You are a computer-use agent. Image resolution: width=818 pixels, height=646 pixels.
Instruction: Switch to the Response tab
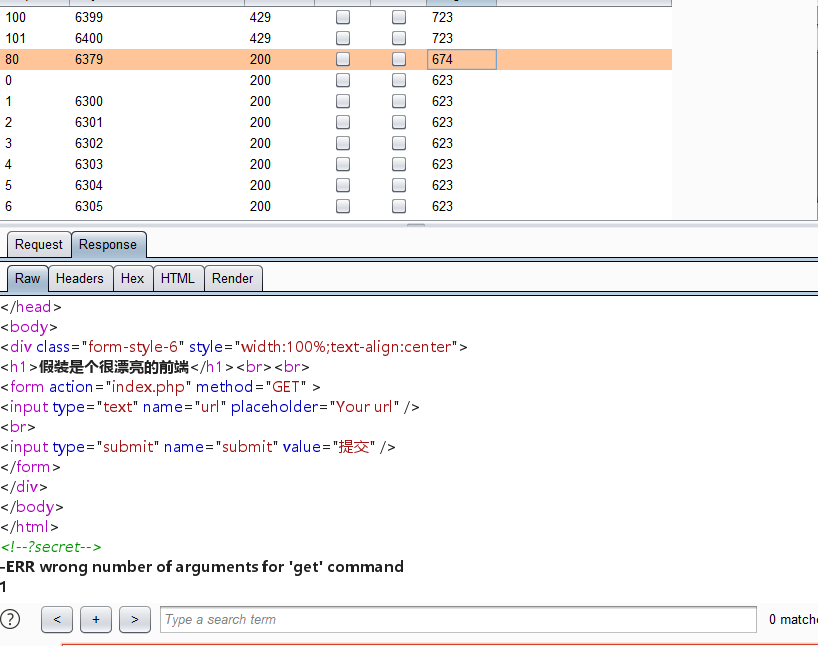(108, 245)
